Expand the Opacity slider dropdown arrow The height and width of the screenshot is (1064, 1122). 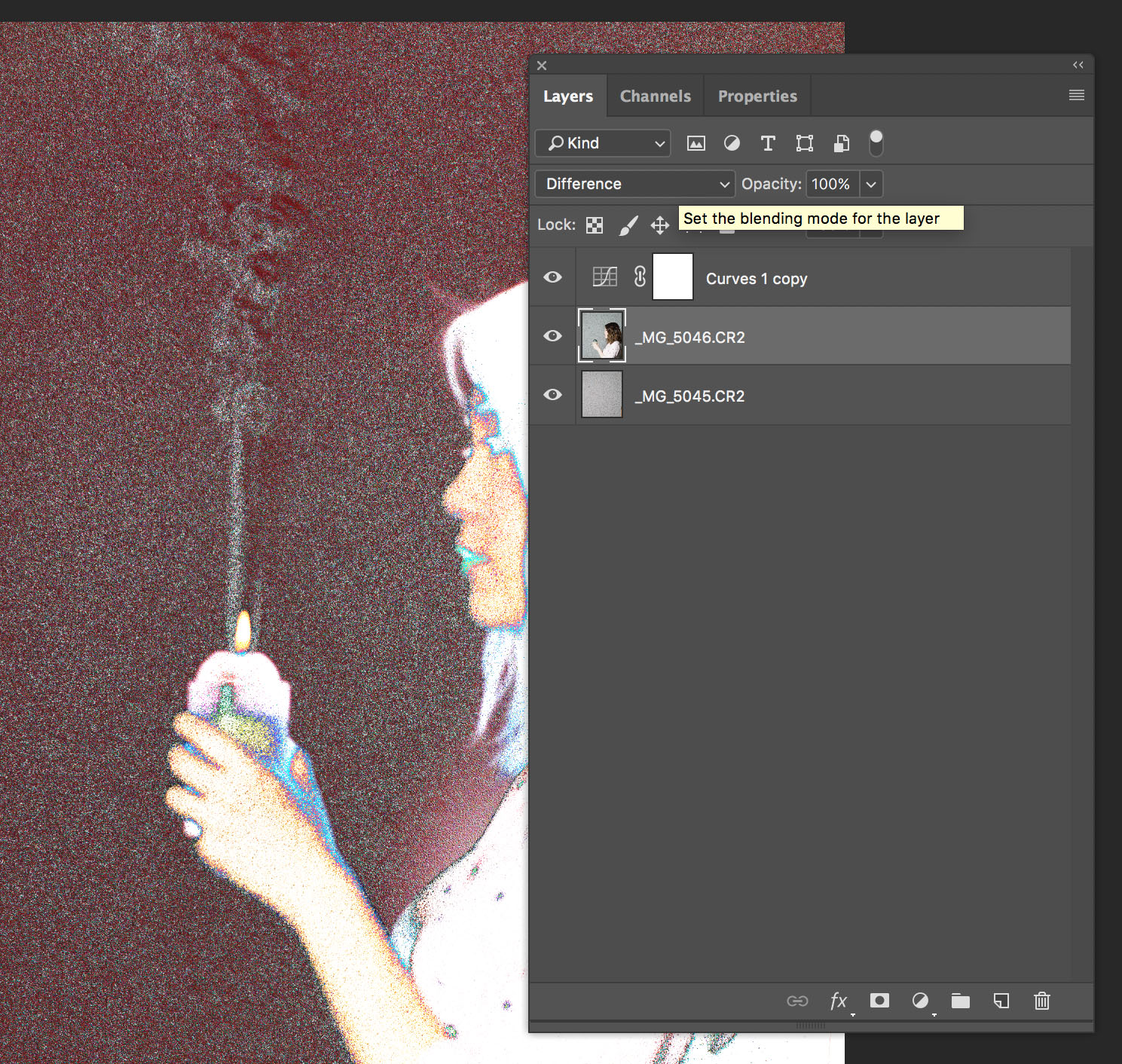click(871, 184)
